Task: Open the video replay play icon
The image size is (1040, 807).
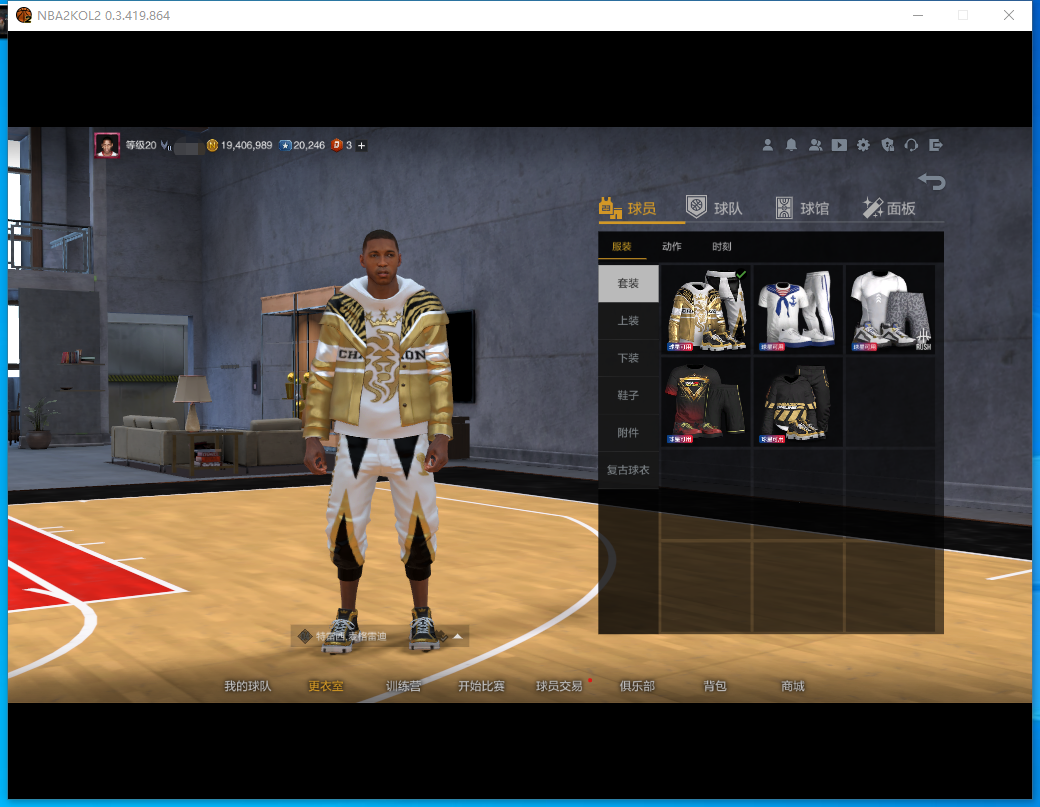Action: click(x=839, y=145)
